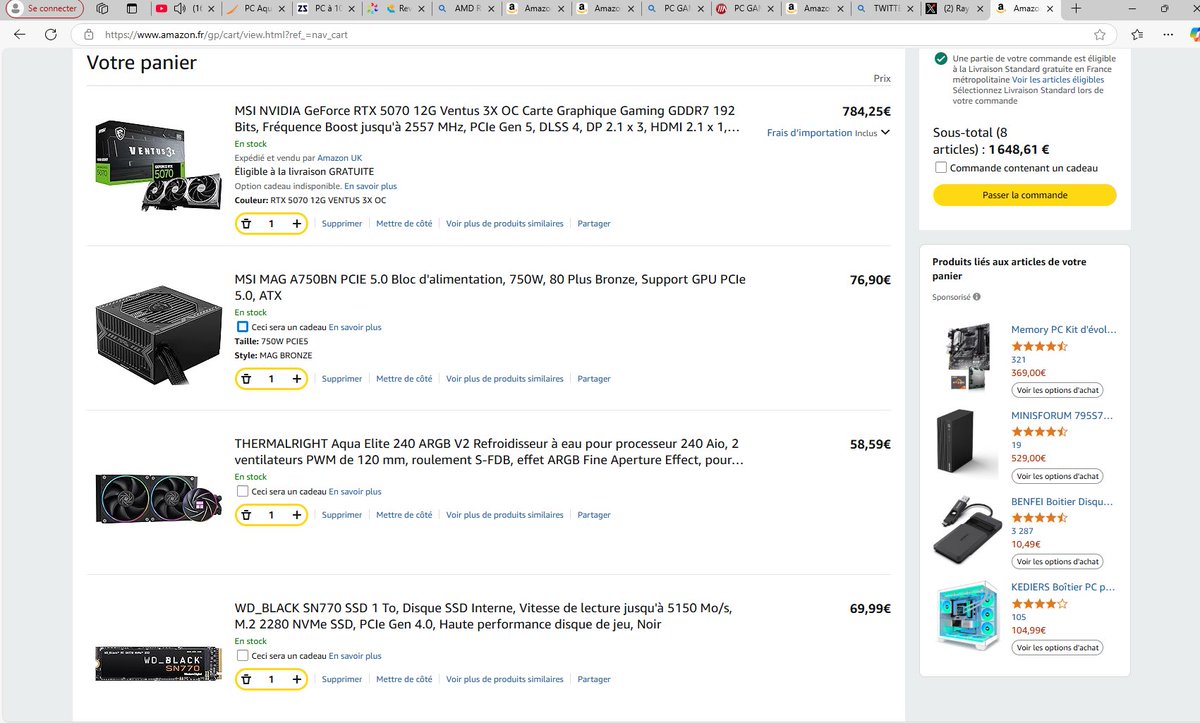The width and height of the screenshot is (1200, 723).
Task: Increase MSI MAG A750BN quantity
Action: (296, 379)
